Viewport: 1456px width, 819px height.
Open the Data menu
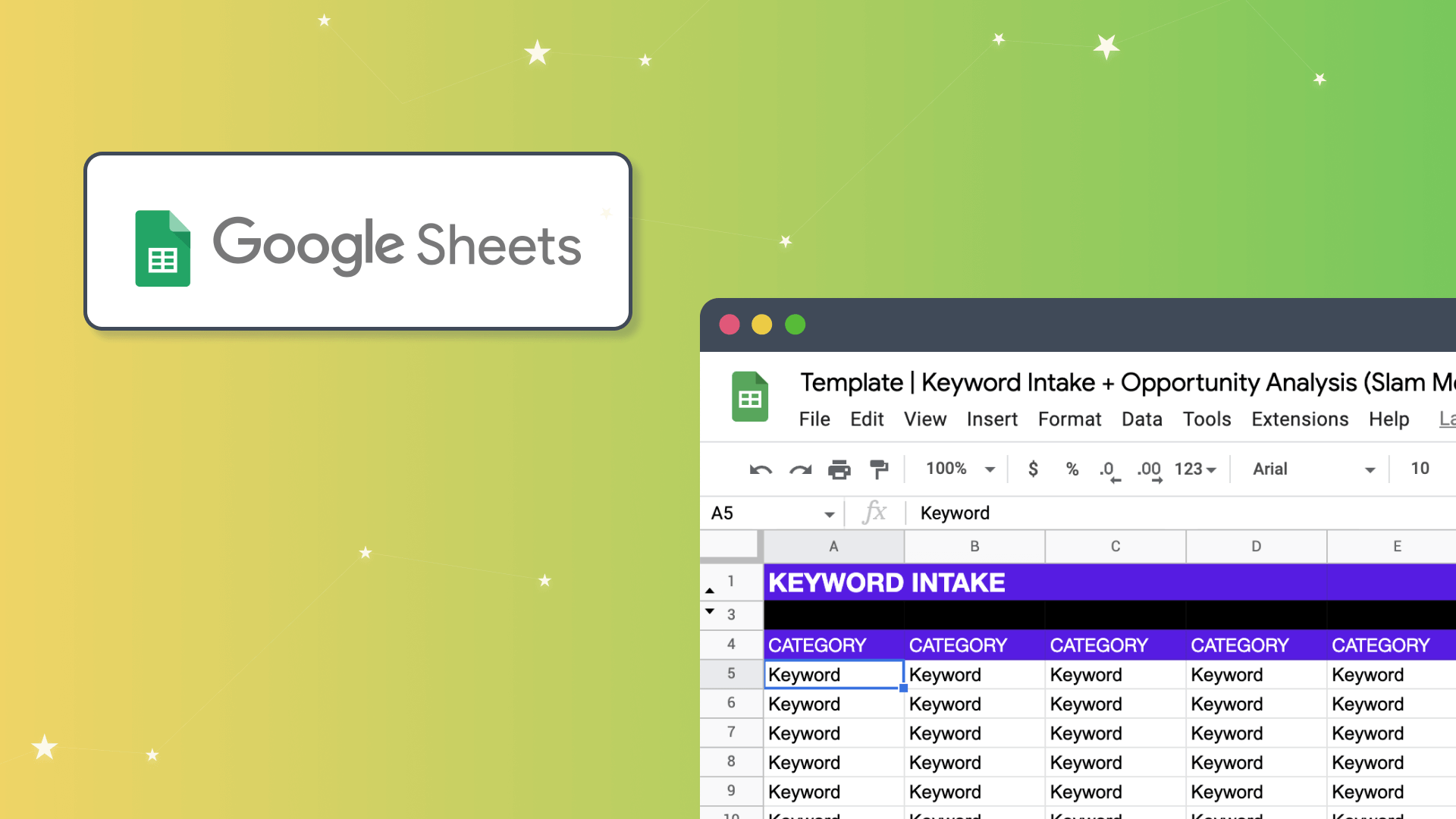[1142, 419]
